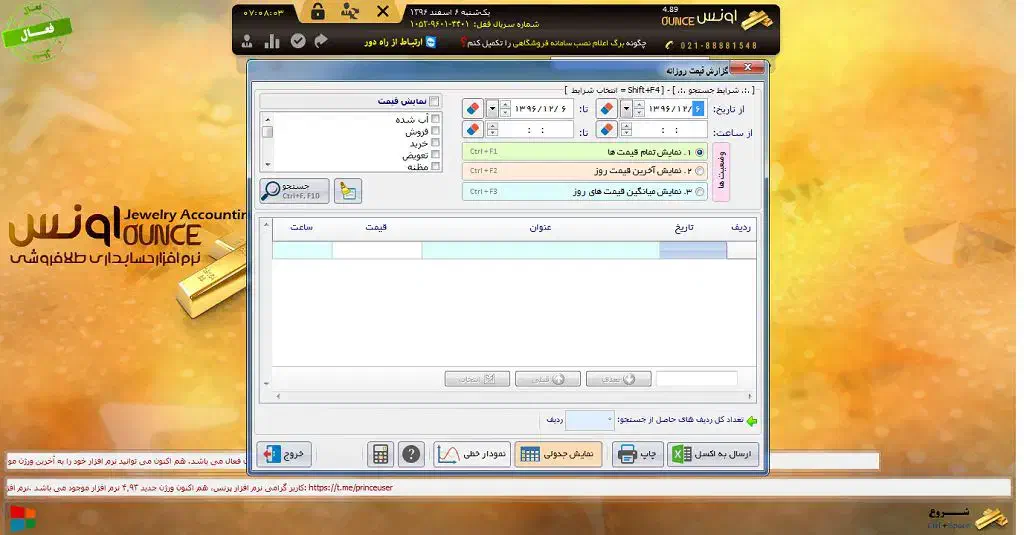
Task: Tick the خرید checkbox
Action: 436,142
